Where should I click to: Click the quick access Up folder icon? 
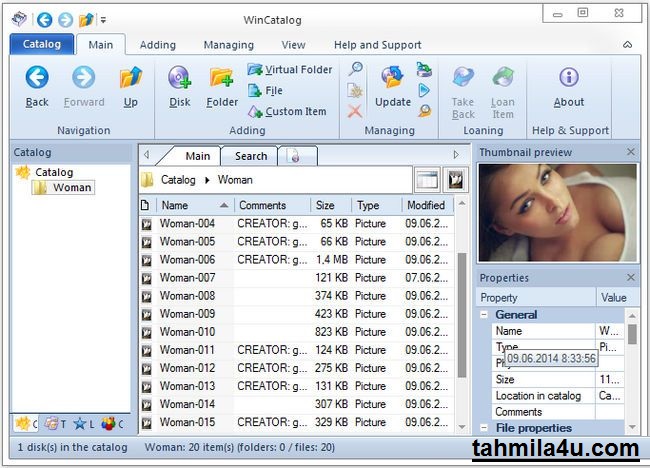(x=86, y=19)
